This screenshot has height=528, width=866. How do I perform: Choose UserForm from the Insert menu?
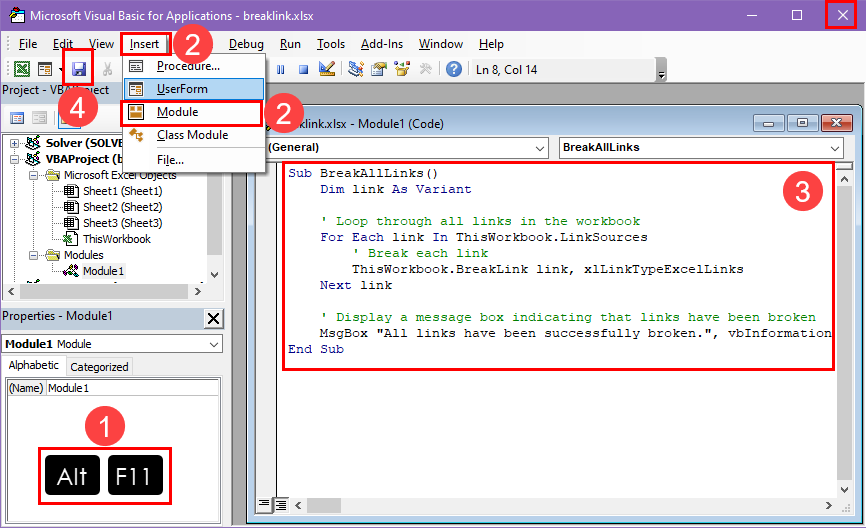click(194, 89)
